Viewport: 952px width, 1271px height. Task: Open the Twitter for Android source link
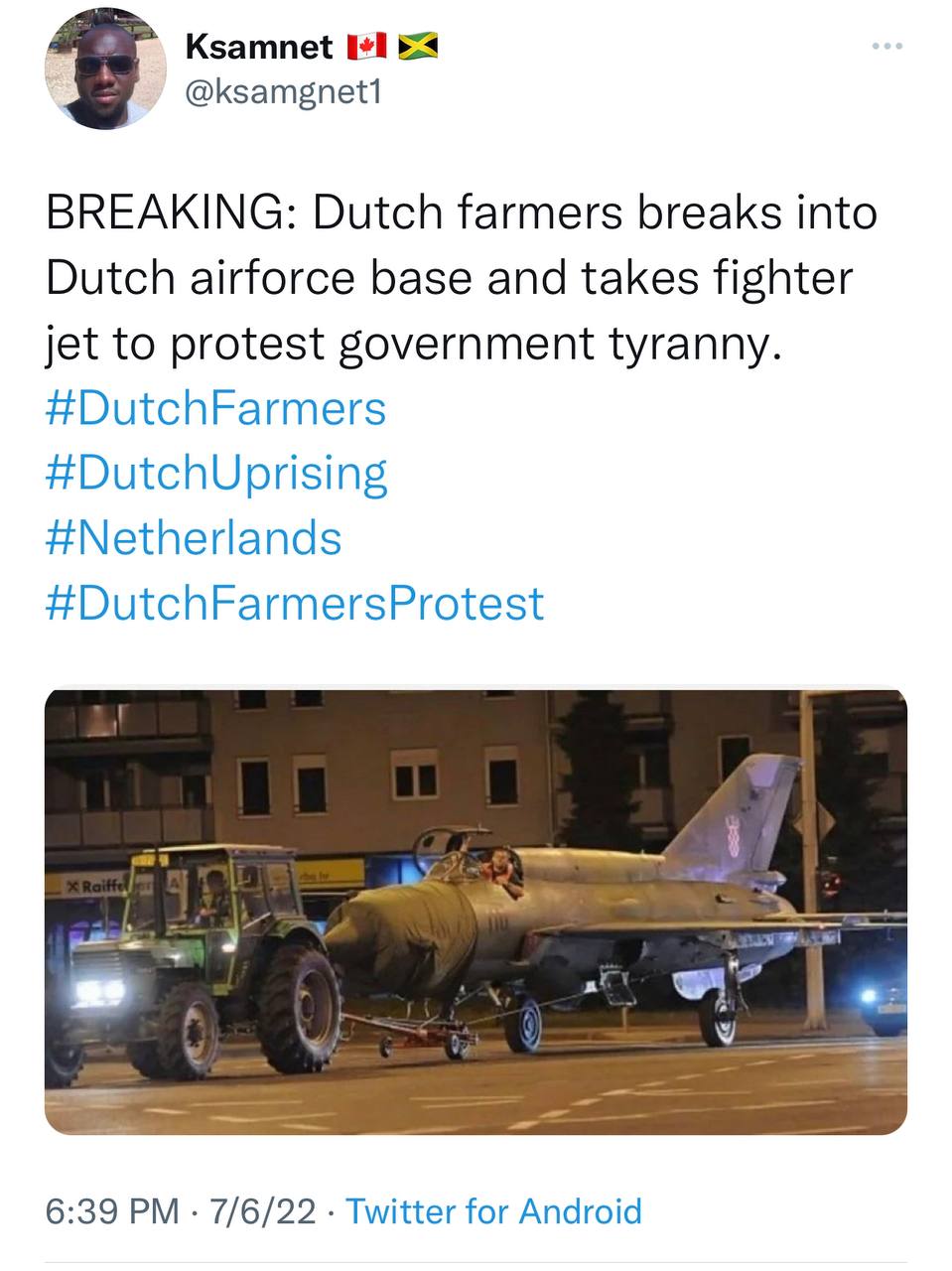tap(493, 1211)
